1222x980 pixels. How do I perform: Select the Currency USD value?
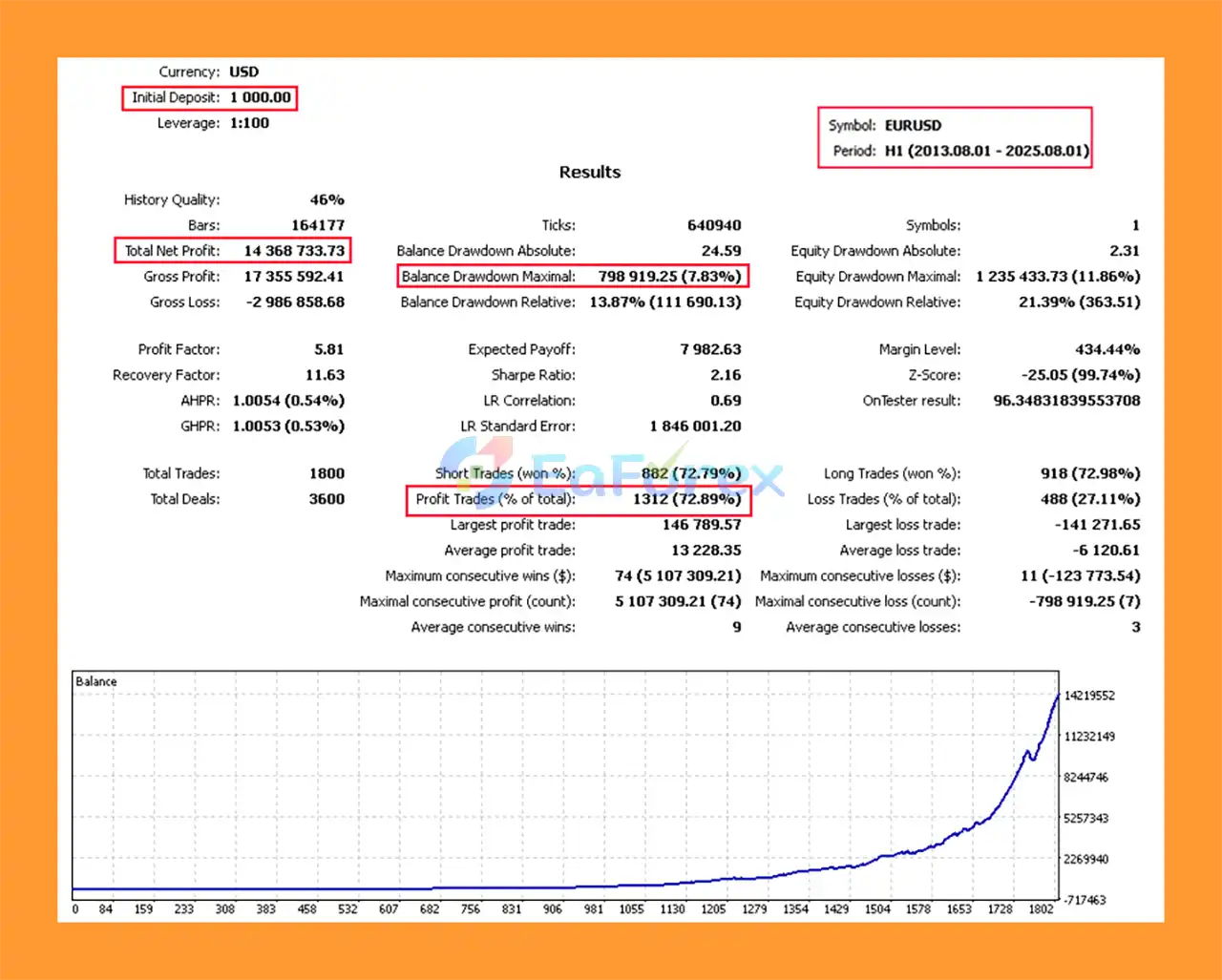coord(243,72)
